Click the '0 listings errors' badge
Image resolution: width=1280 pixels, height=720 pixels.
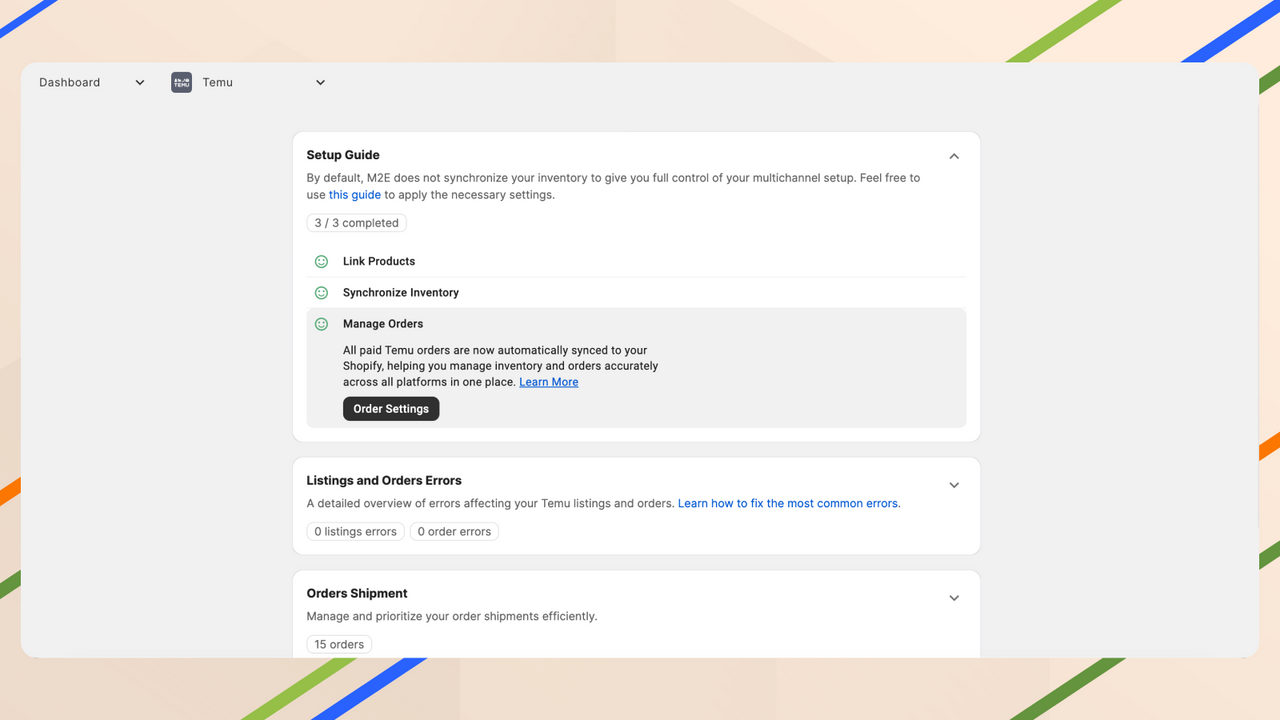coord(356,532)
